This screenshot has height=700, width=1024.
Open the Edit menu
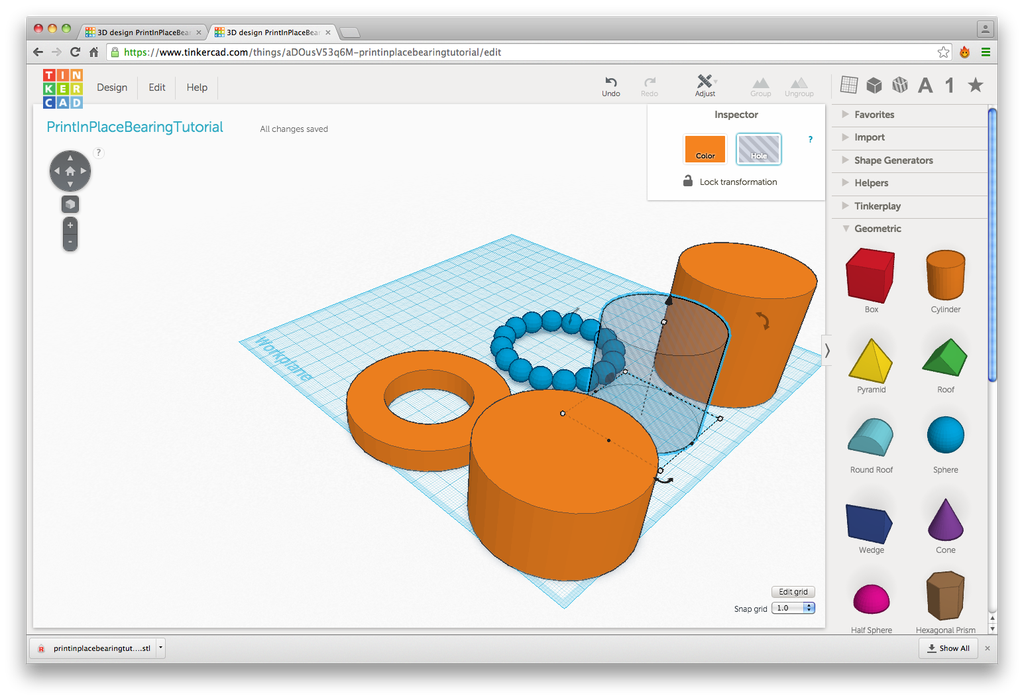click(x=157, y=88)
